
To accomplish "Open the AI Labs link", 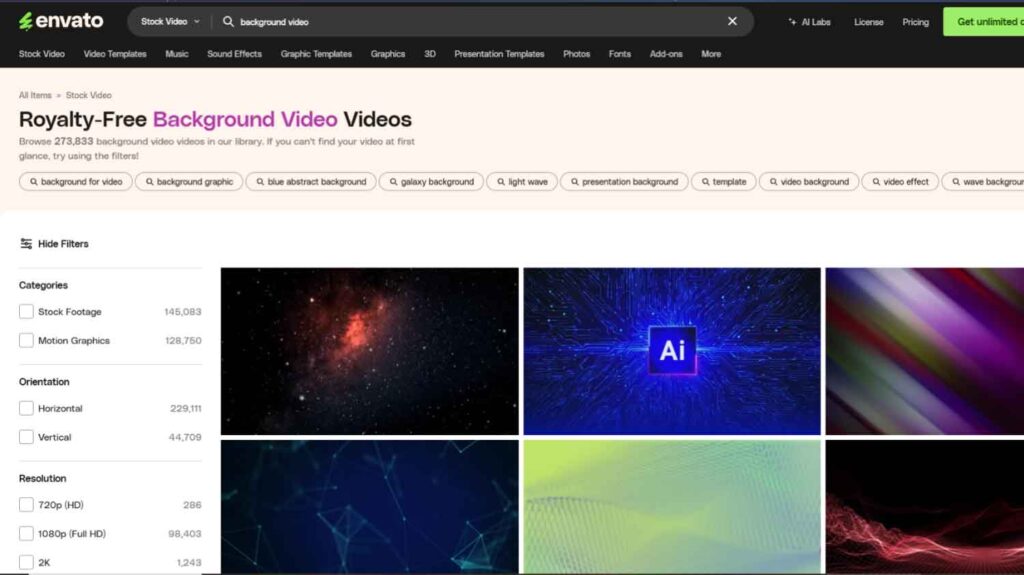I will click(809, 22).
